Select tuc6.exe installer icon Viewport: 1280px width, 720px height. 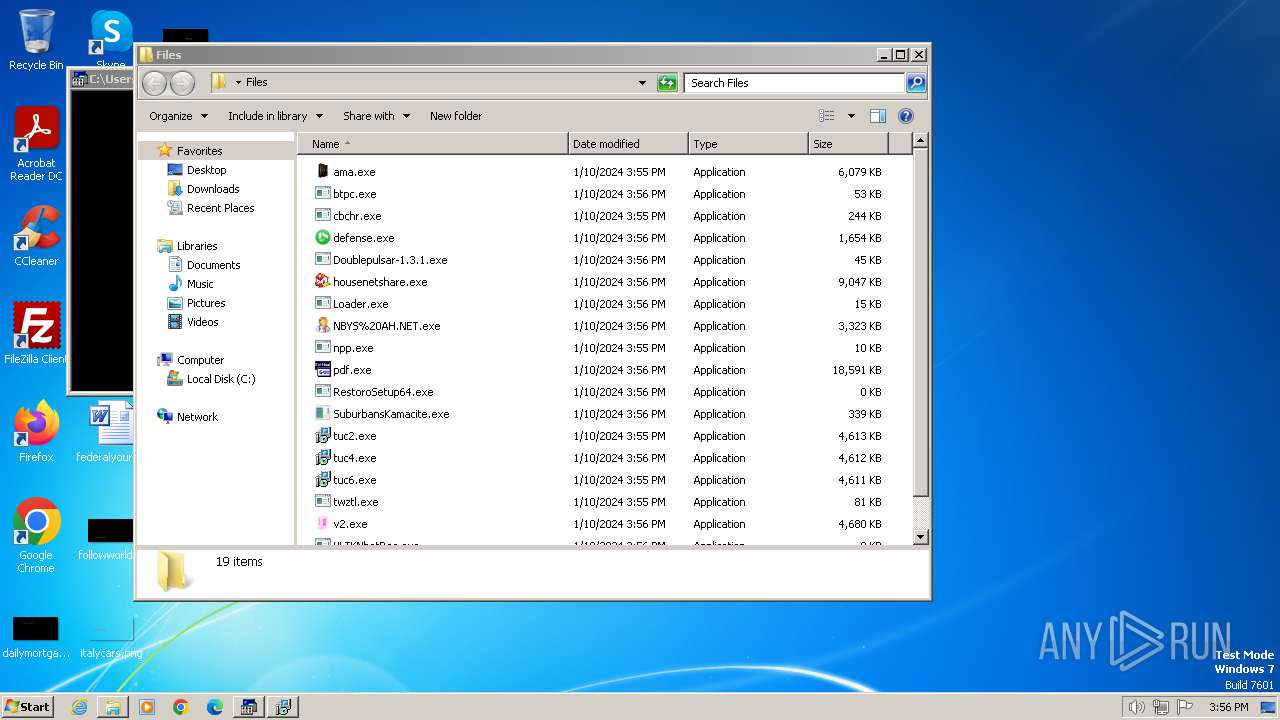pos(322,480)
